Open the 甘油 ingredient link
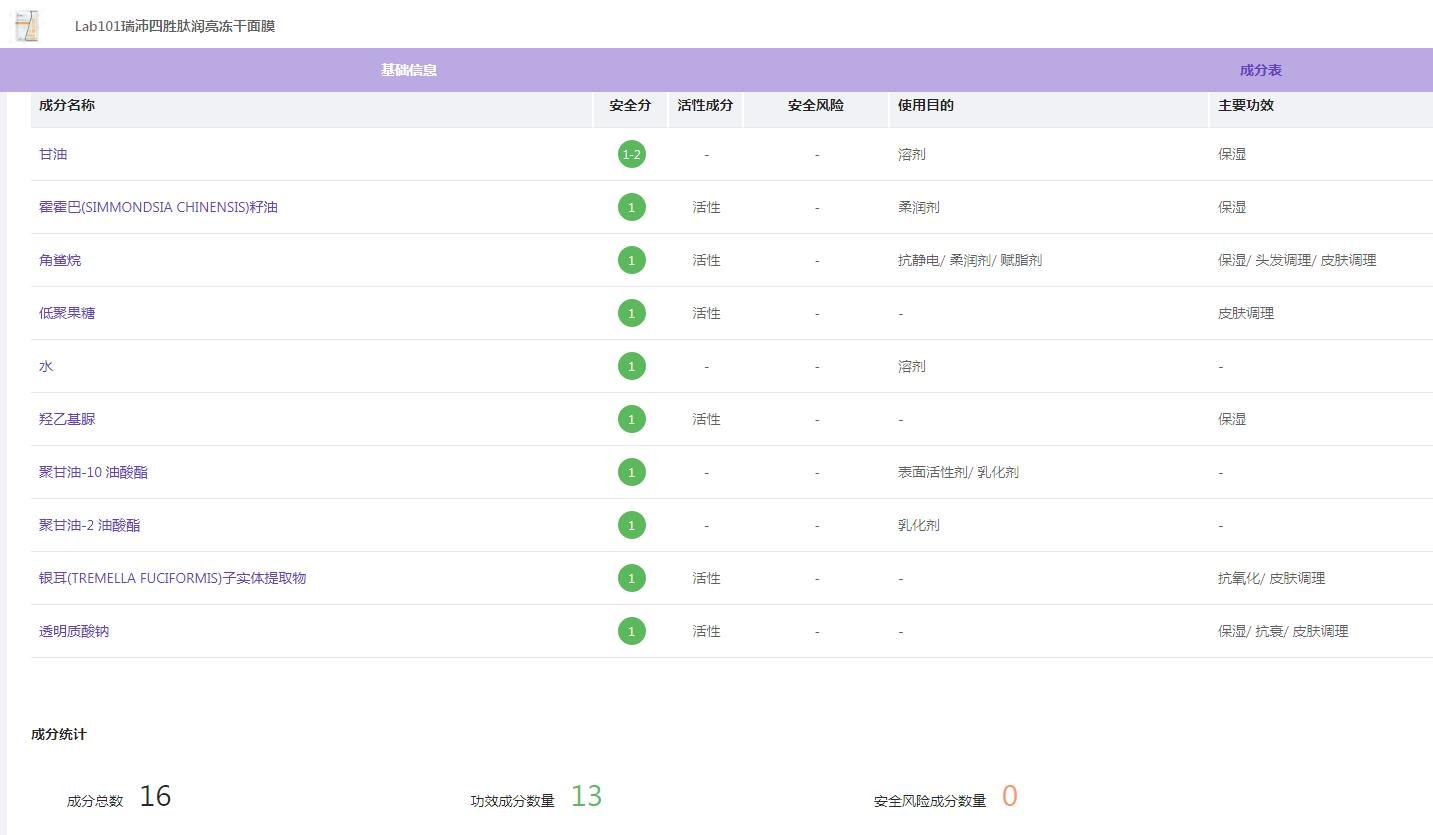 [53, 154]
